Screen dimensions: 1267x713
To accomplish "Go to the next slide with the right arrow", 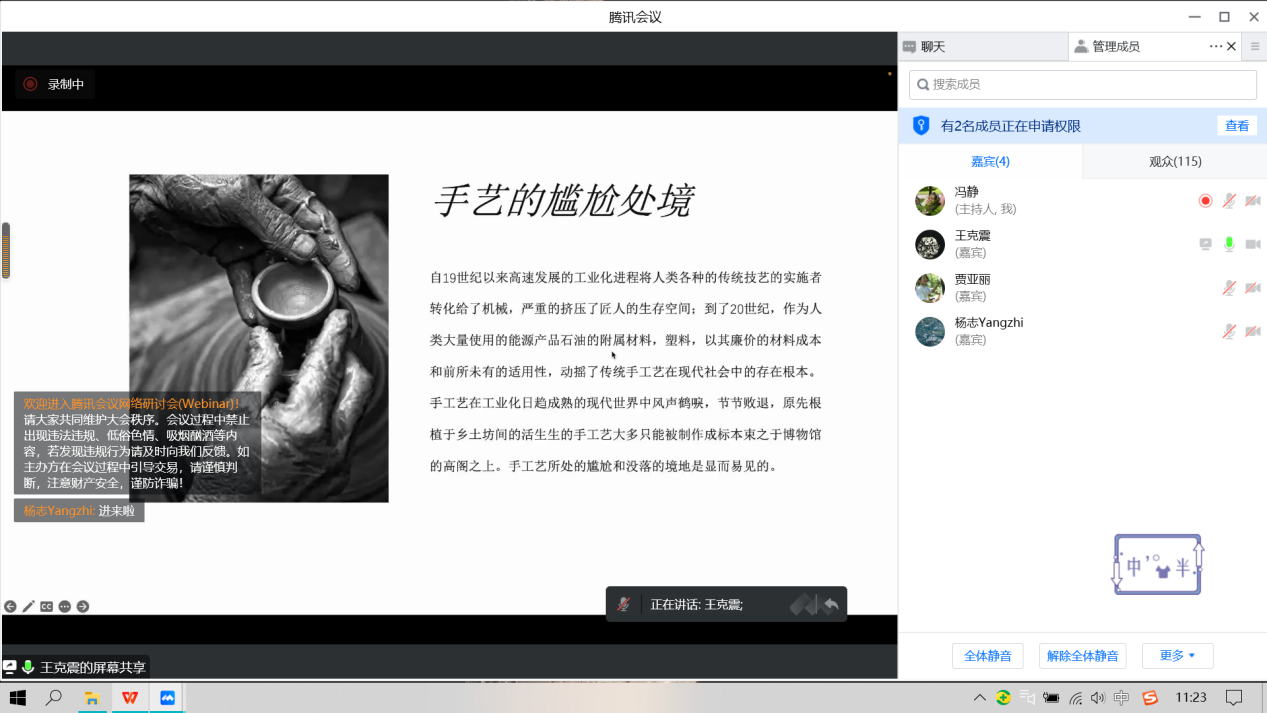I will click(x=83, y=606).
